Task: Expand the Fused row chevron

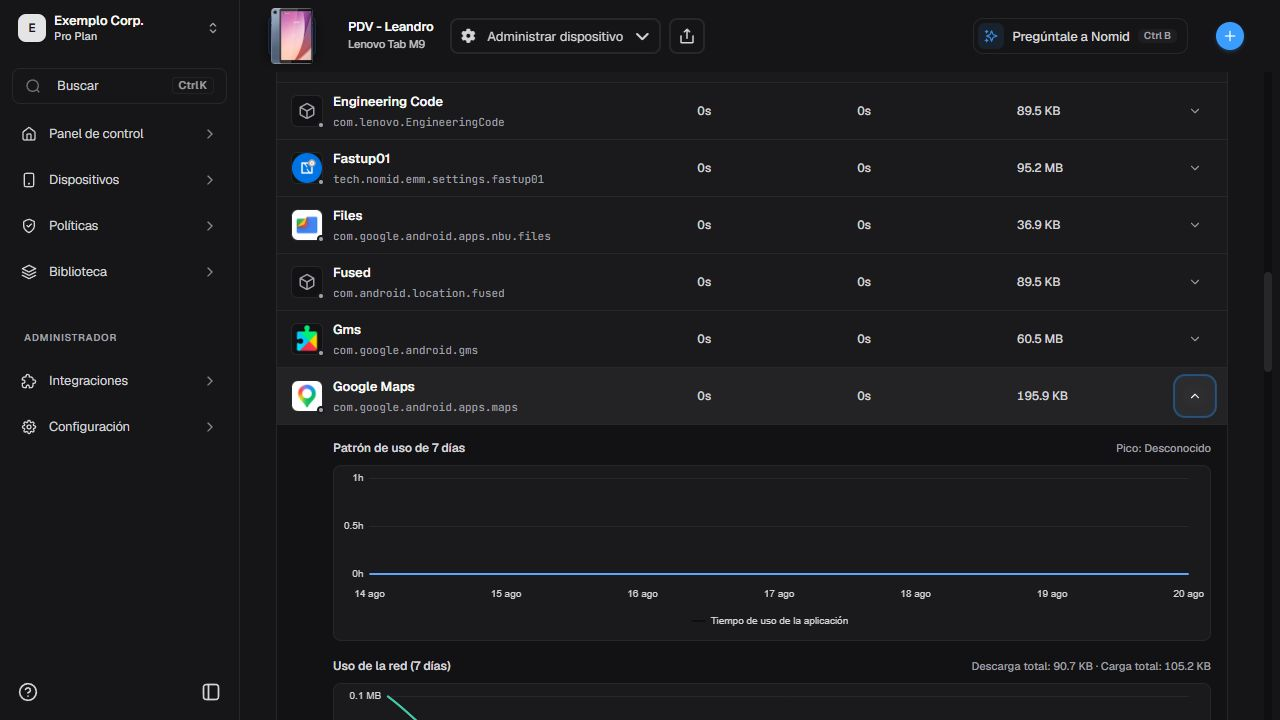Action: pyautogui.click(x=1195, y=282)
